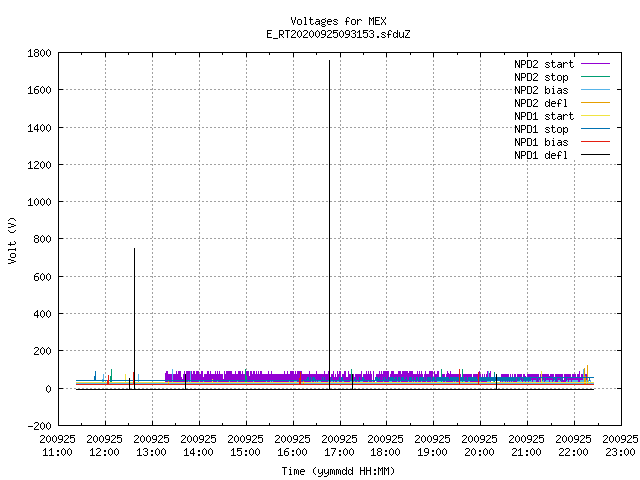Click the orange NPD2 defl spike after 22:00
Viewport: 640px width, 480px height.
click(x=587, y=373)
